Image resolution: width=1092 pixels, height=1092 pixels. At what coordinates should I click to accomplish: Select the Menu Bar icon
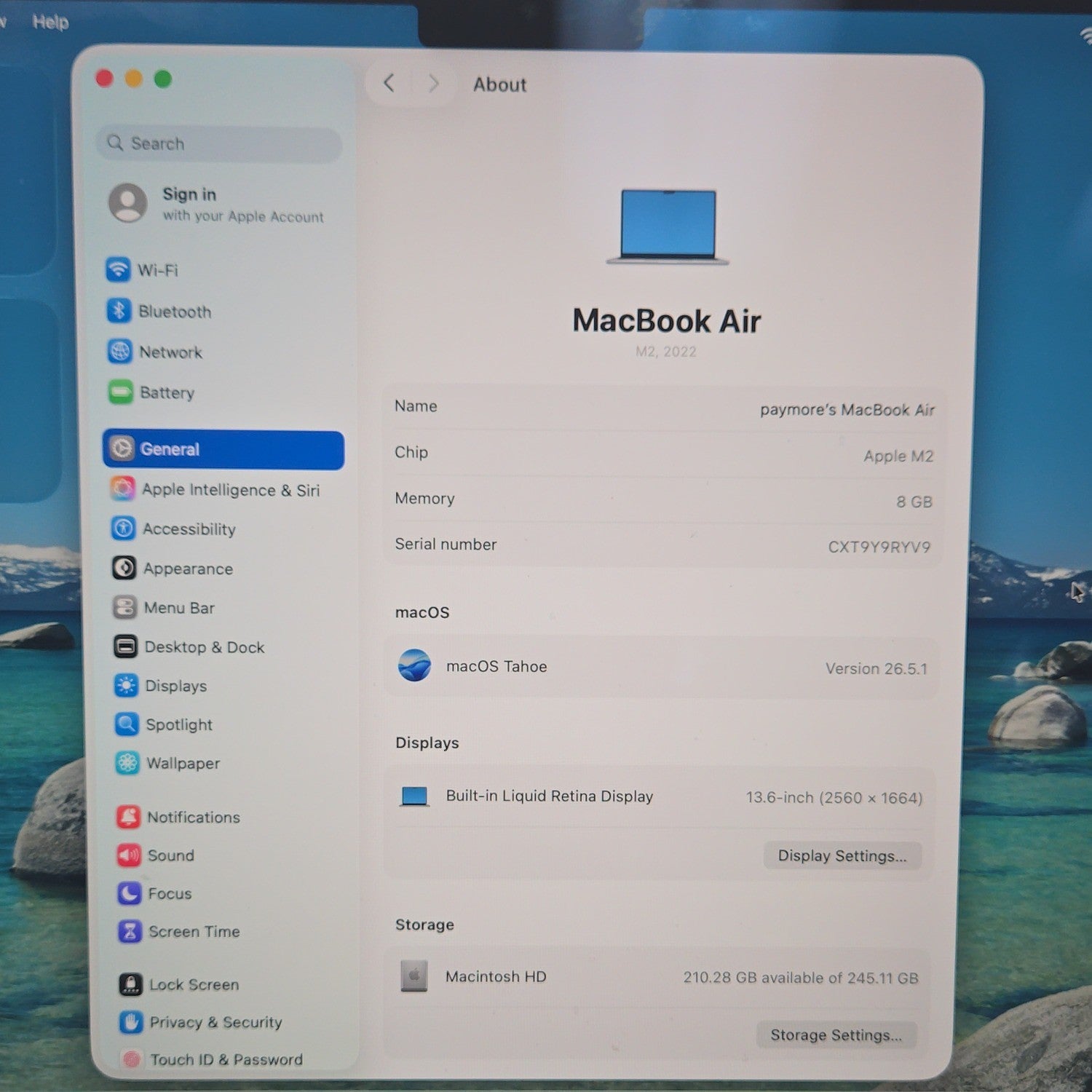tap(124, 607)
